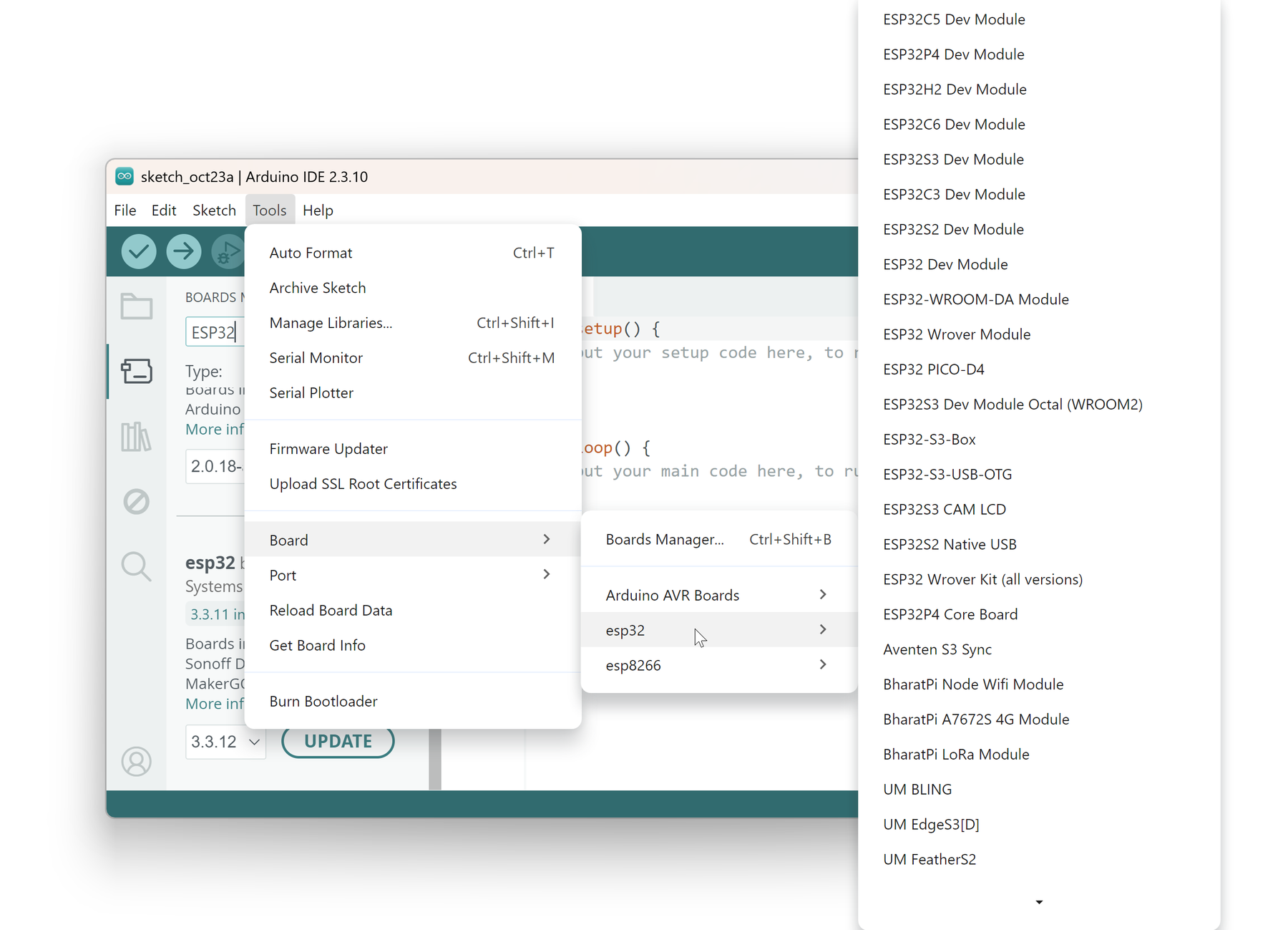
Task: Expand Arduino AVR Boards submenu arrow
Action: coord(823,594)
